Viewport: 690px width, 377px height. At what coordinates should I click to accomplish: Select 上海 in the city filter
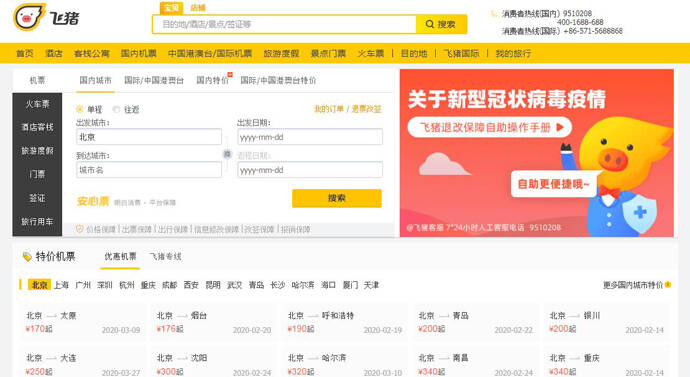[x=61, y=285]
